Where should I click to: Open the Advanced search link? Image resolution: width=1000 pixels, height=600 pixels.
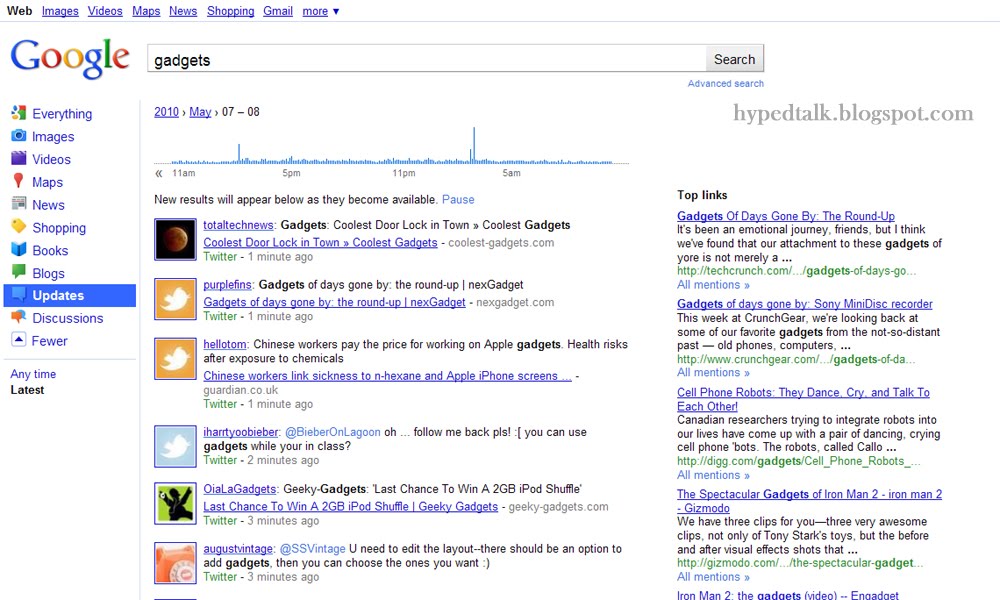coord(725,84)
